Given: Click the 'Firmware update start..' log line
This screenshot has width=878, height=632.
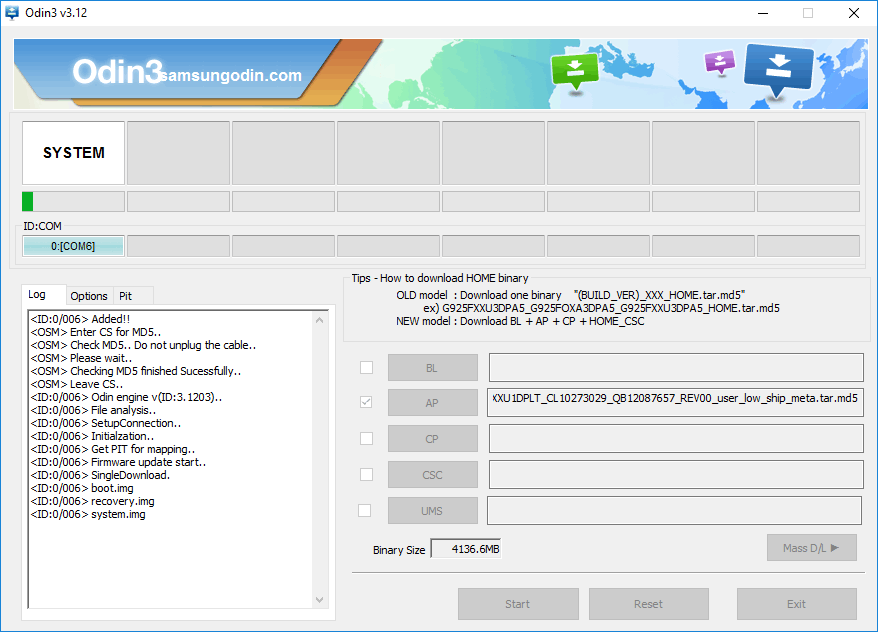Looking at the screenshot, I should tap(118, 462).
